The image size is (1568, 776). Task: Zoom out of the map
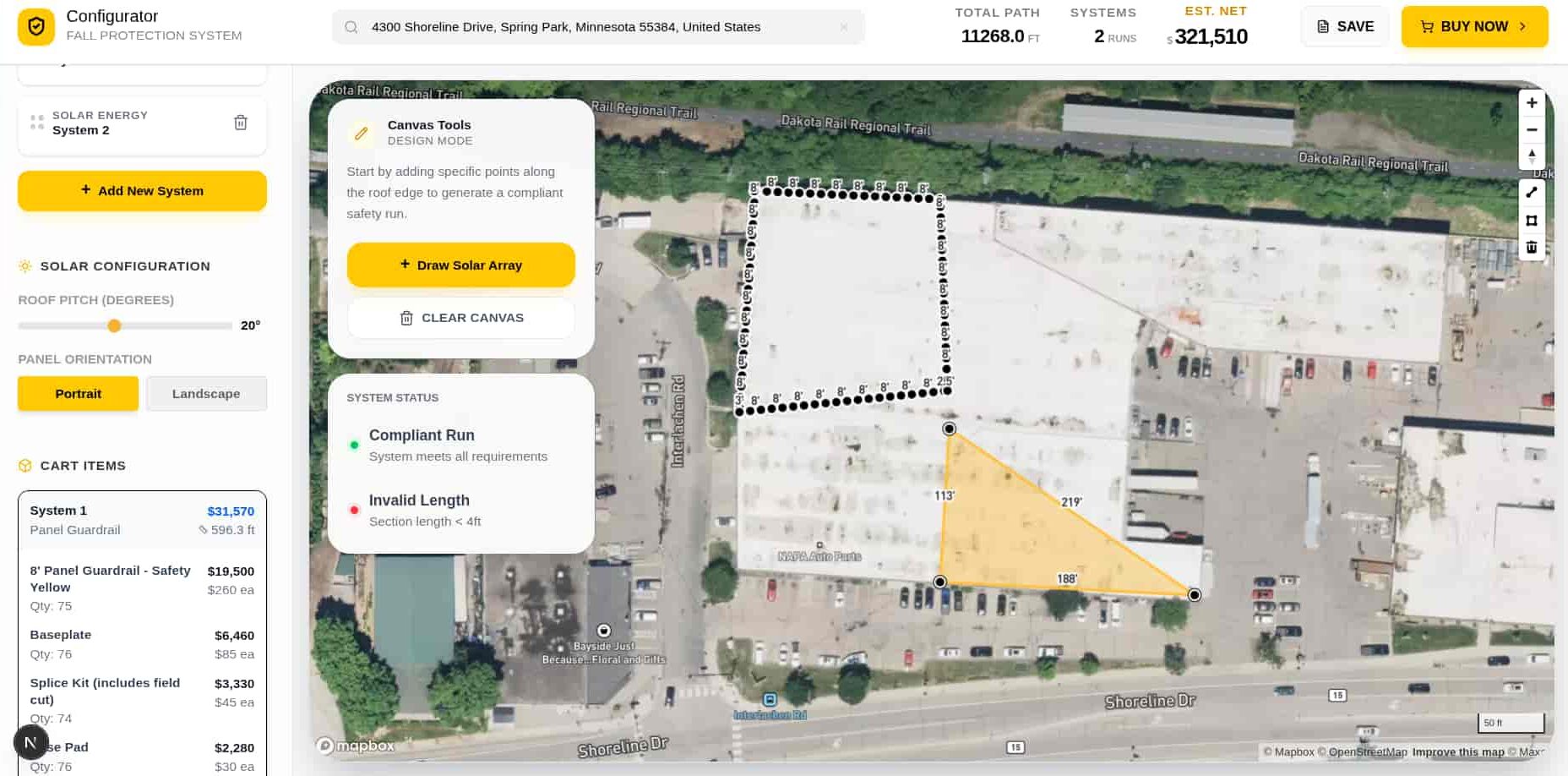pos(1531,130)
